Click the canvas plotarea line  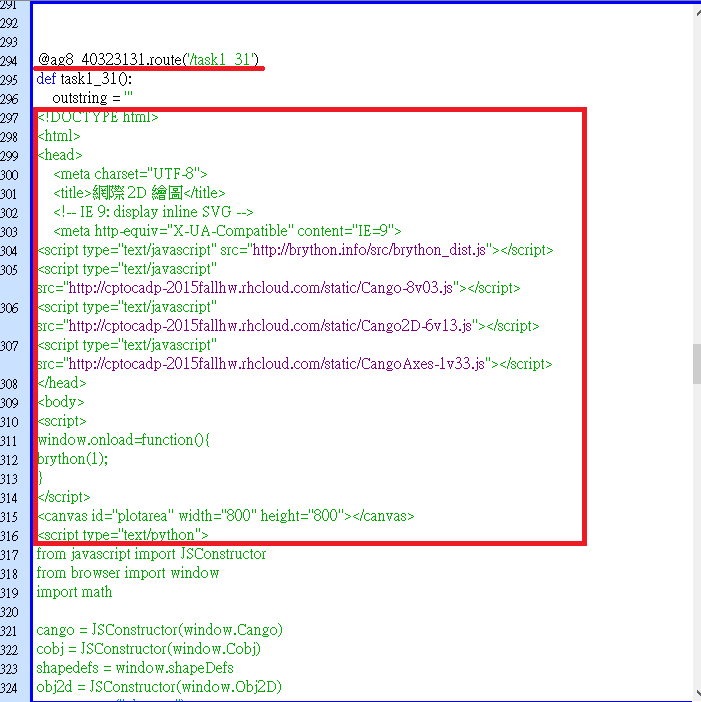point(226,516)
